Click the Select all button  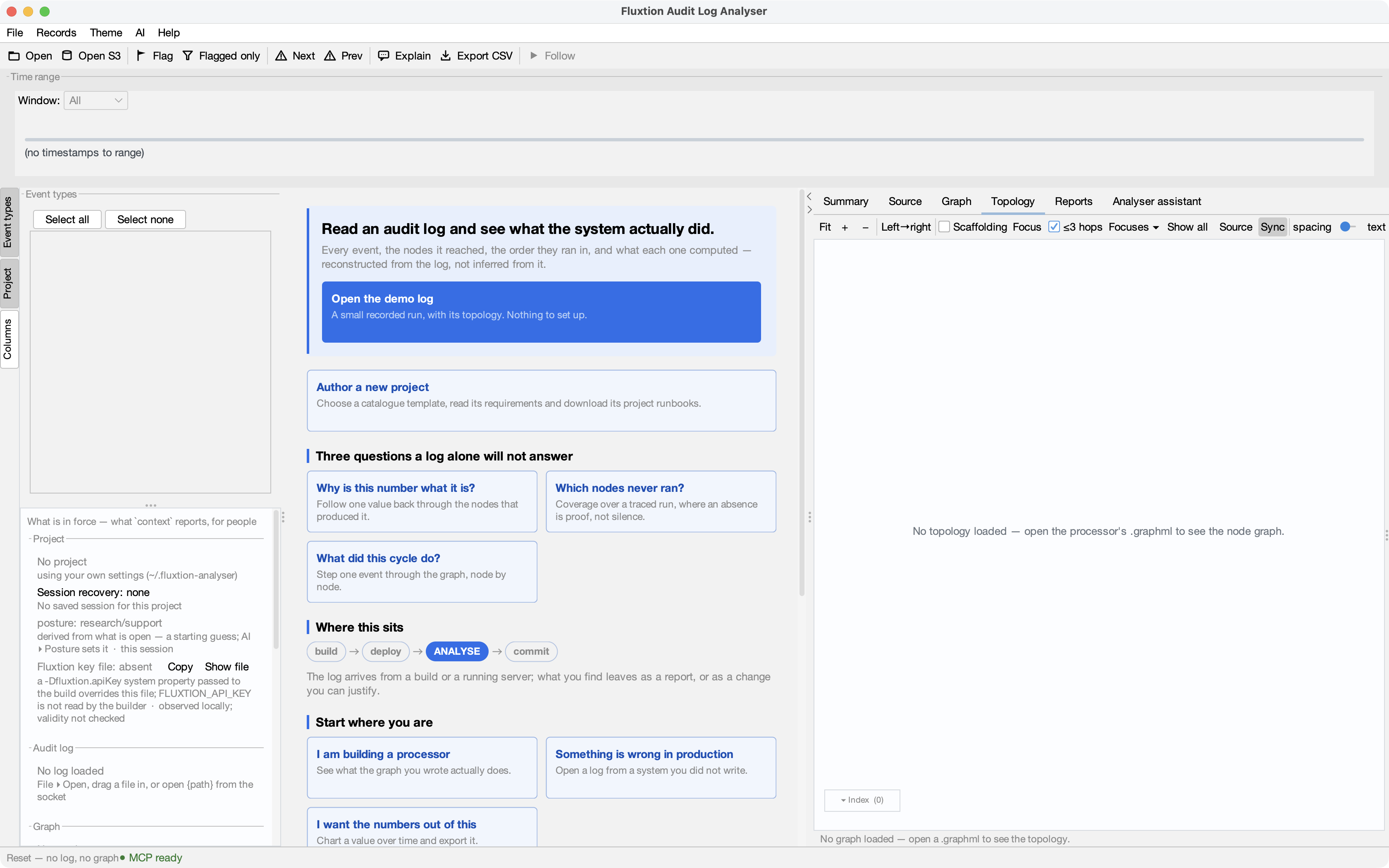[67, 219]
